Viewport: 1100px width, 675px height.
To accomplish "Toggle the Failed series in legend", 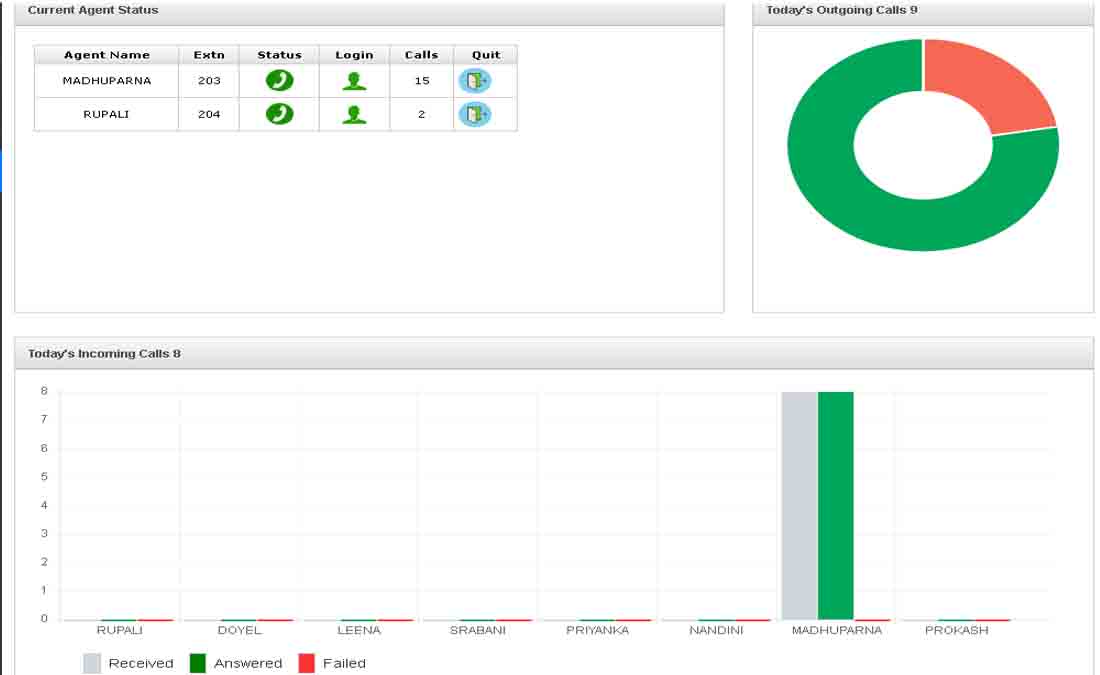I will tap(333, 663).
